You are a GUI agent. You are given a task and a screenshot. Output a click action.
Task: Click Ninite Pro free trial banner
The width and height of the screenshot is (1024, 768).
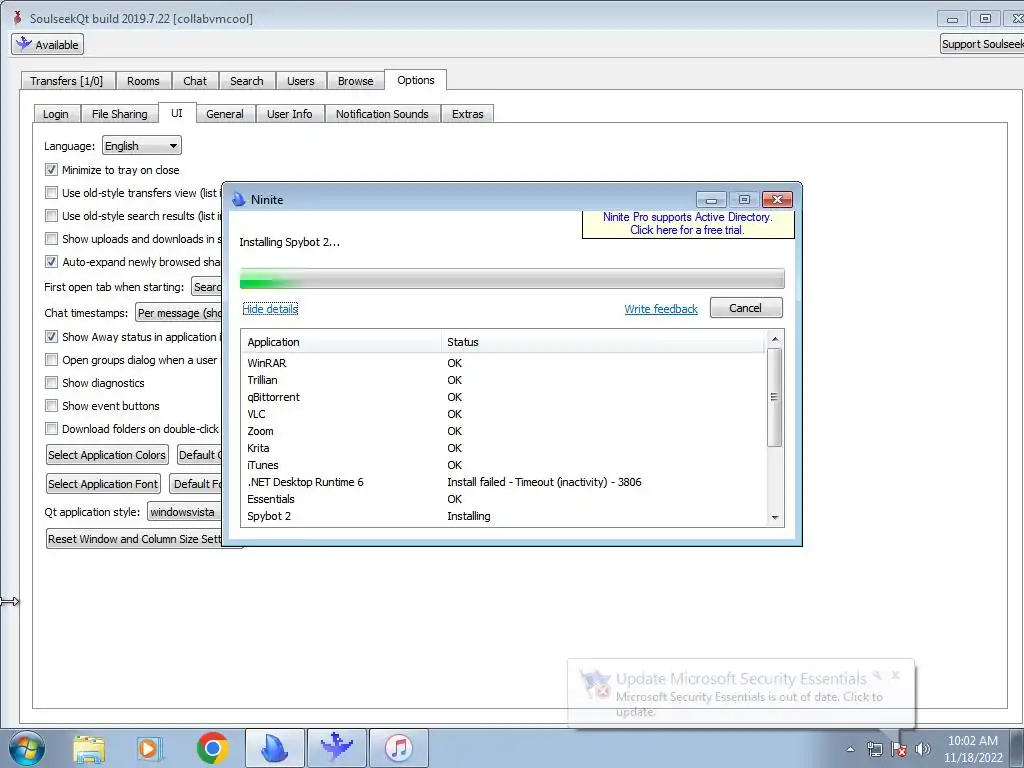688,223
